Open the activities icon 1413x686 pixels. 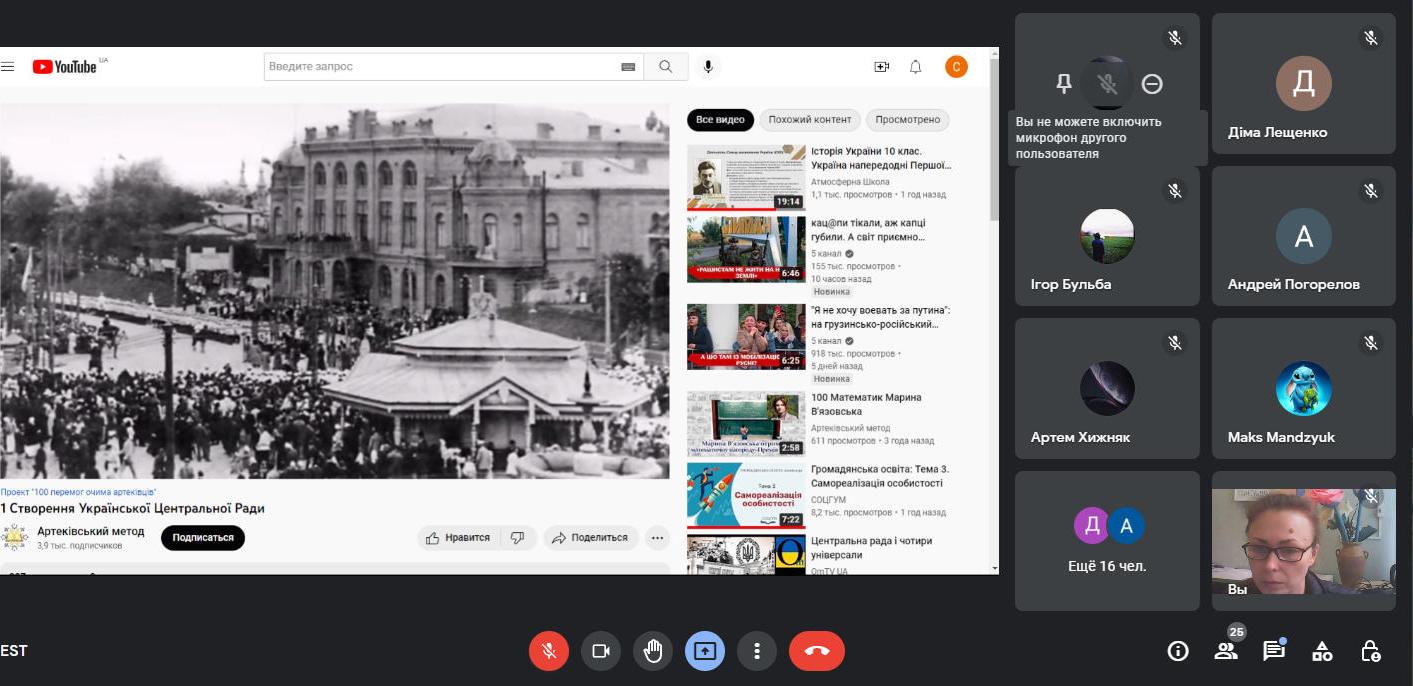tap(1322, 651)
